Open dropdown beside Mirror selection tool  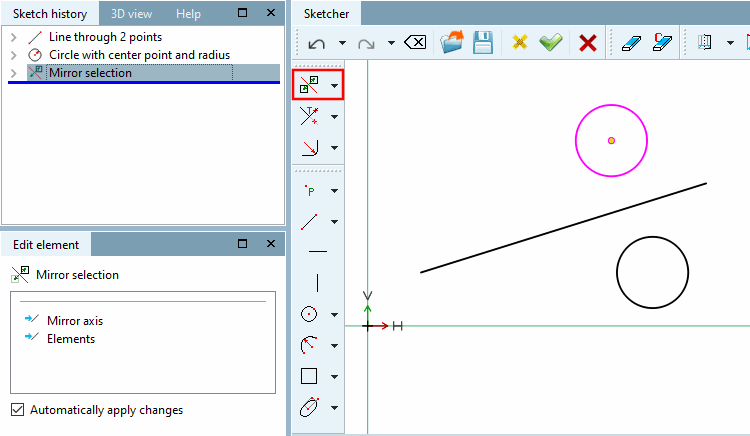coord(334,86)
